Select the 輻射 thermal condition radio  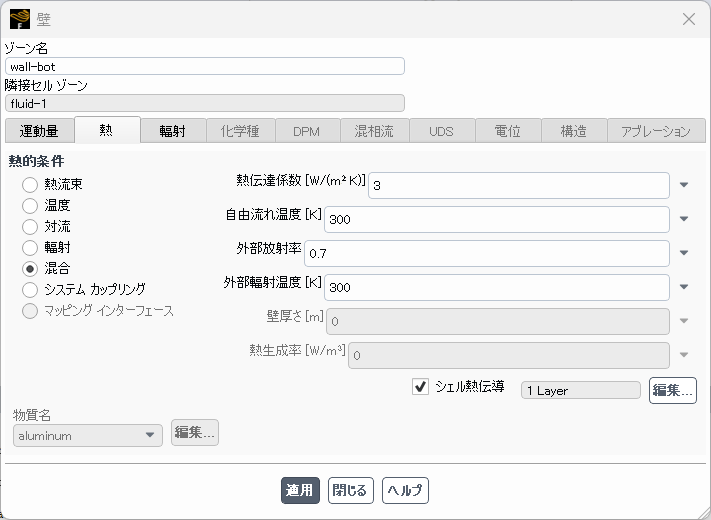[30, 248]
